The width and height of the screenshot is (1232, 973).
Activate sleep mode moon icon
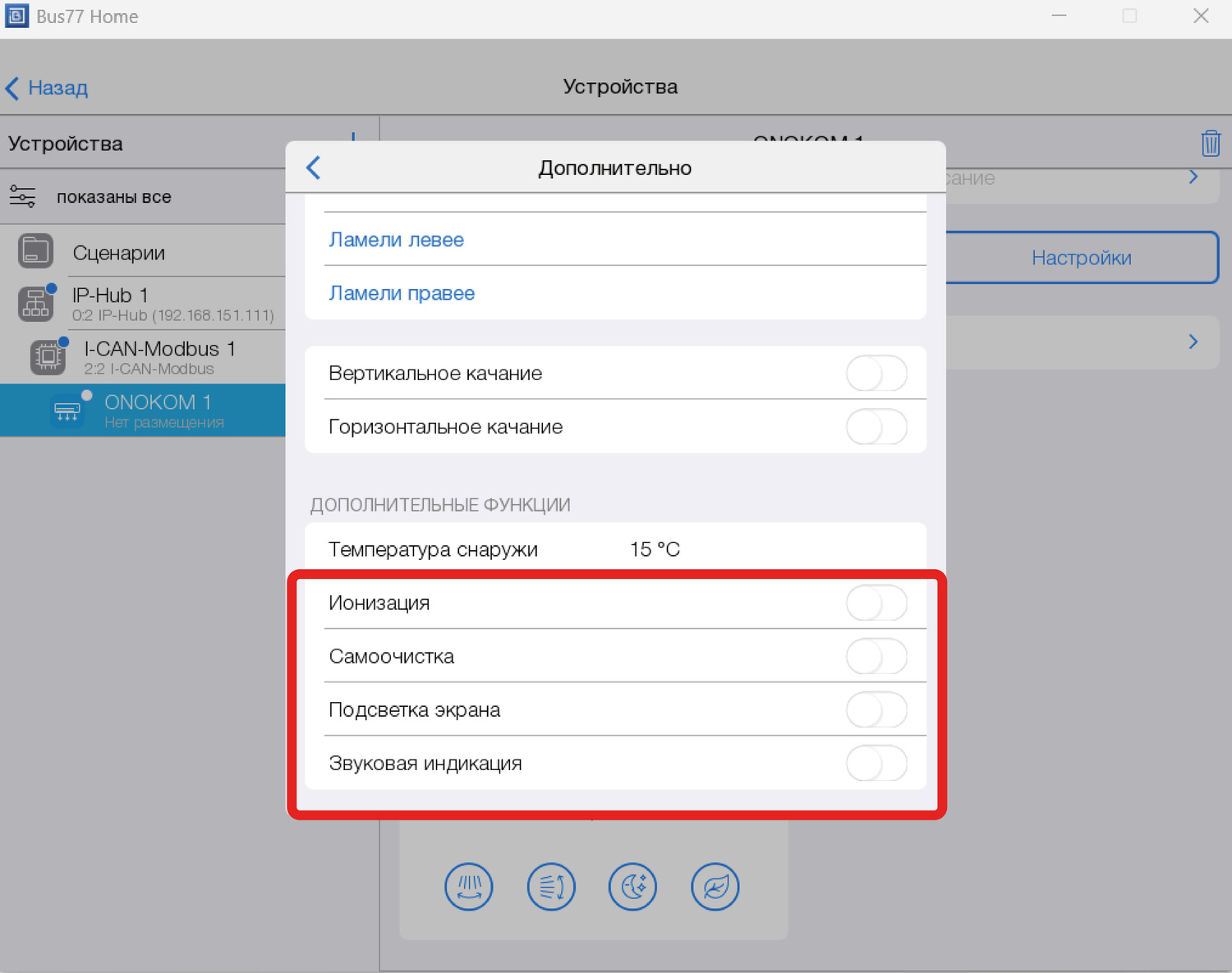point(632,887)
